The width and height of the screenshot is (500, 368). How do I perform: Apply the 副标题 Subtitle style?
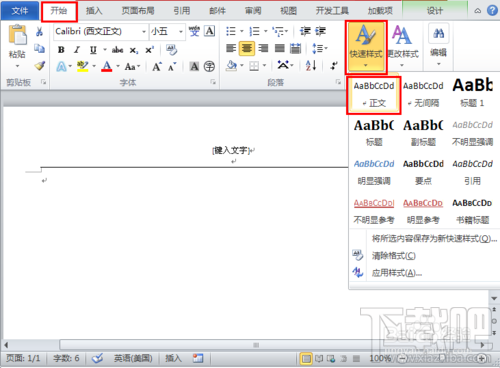(x=423, y=133)
